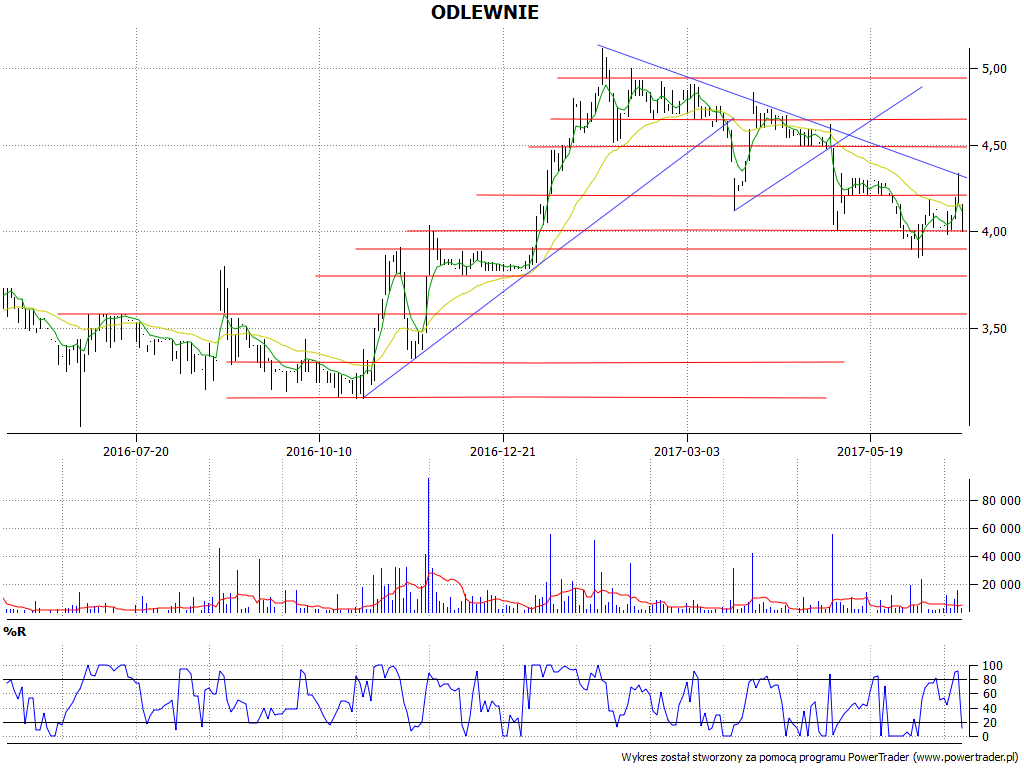Click the 40 level on %R axis
The height and width of the screenshot is (768, 1024).
pyautogui.click(x=989, y=709)
